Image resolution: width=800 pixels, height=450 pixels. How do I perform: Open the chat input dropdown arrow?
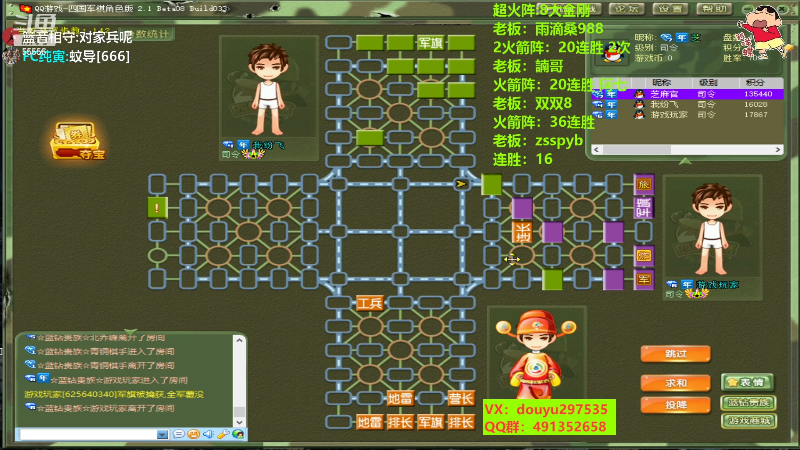pos(162,435)
